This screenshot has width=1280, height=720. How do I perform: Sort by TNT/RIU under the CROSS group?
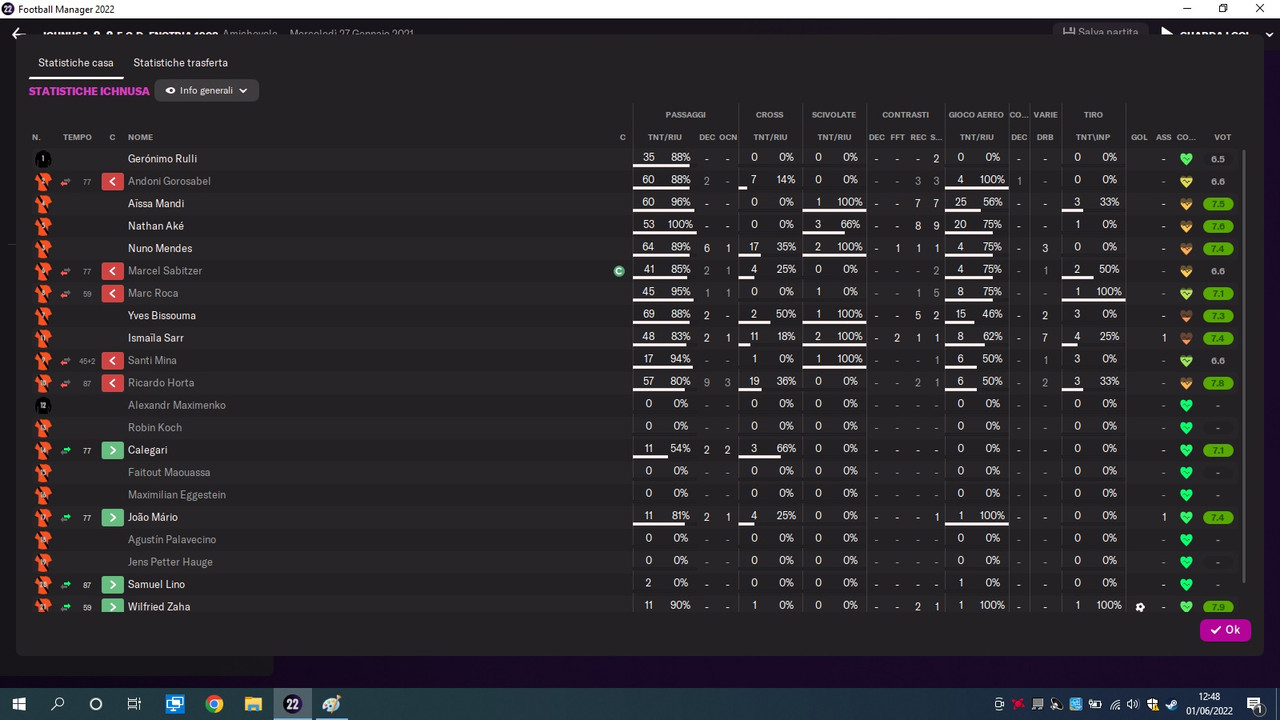tap(770, 137)
